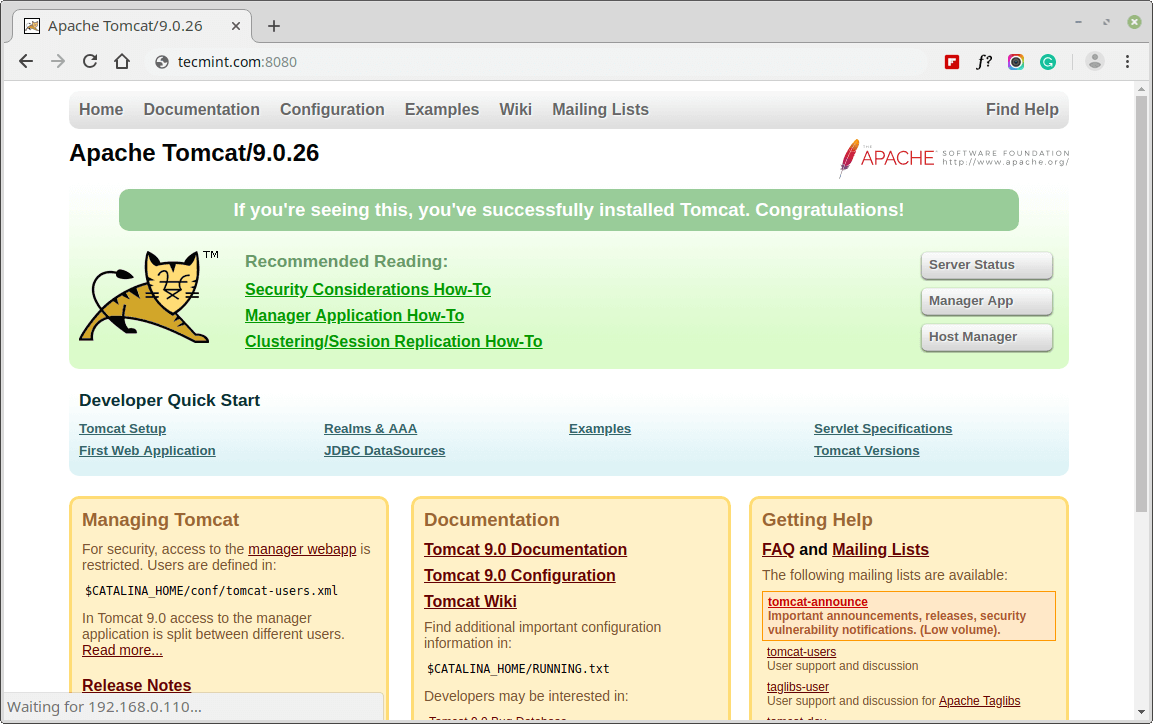Image resolution: width=1153 pixels, height=724 pixels.
Task: Open Mailing Lists in the nav bar
Action: 601,110
